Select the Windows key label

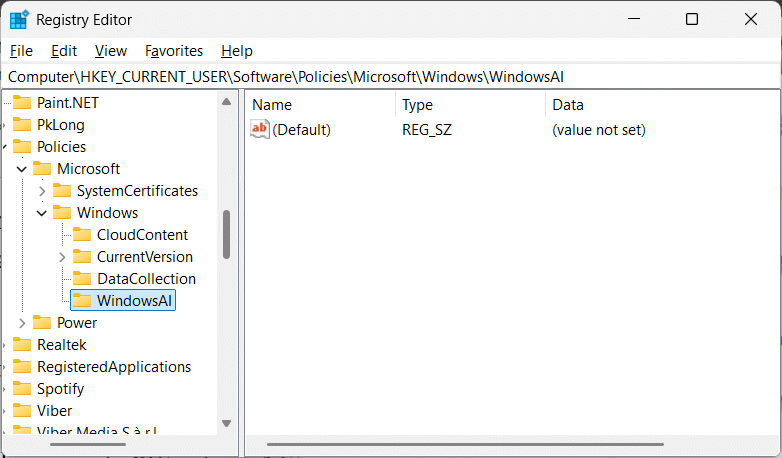click(107, 212)
